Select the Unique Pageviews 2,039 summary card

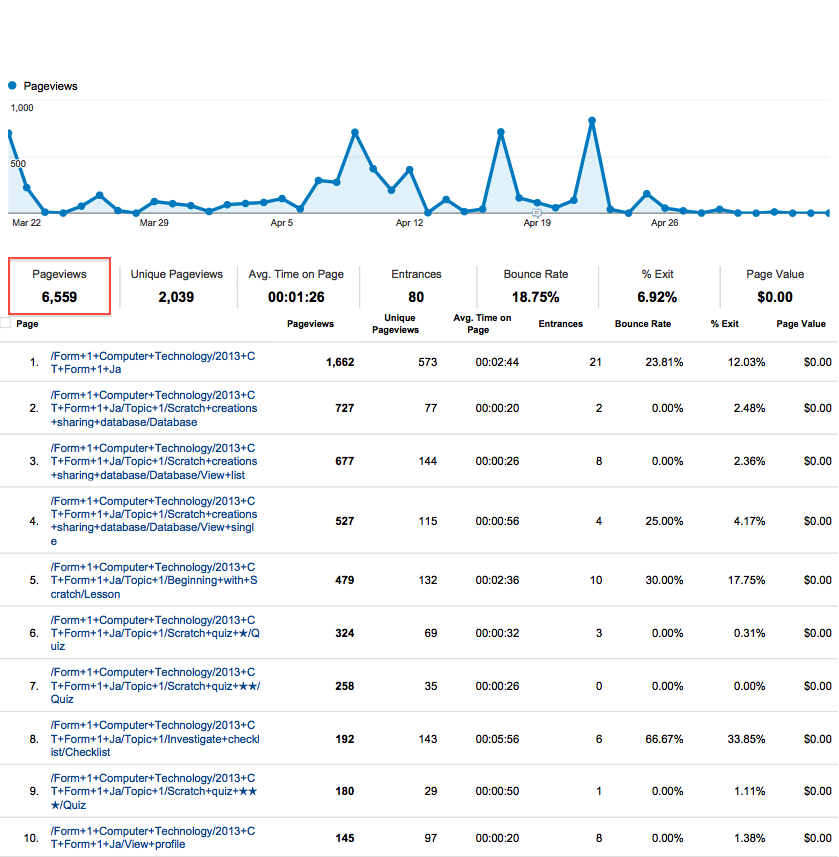[176, 286]
